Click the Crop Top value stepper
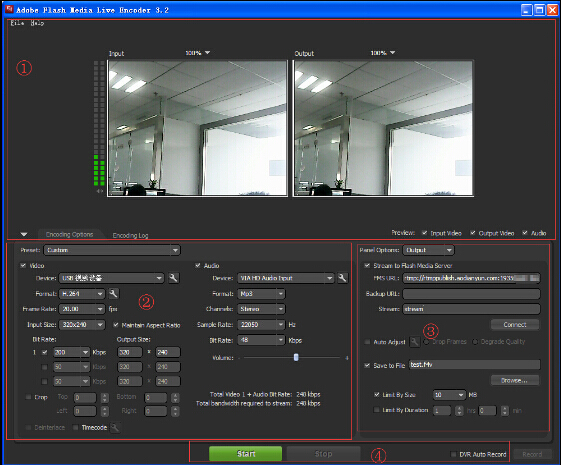 104,397
